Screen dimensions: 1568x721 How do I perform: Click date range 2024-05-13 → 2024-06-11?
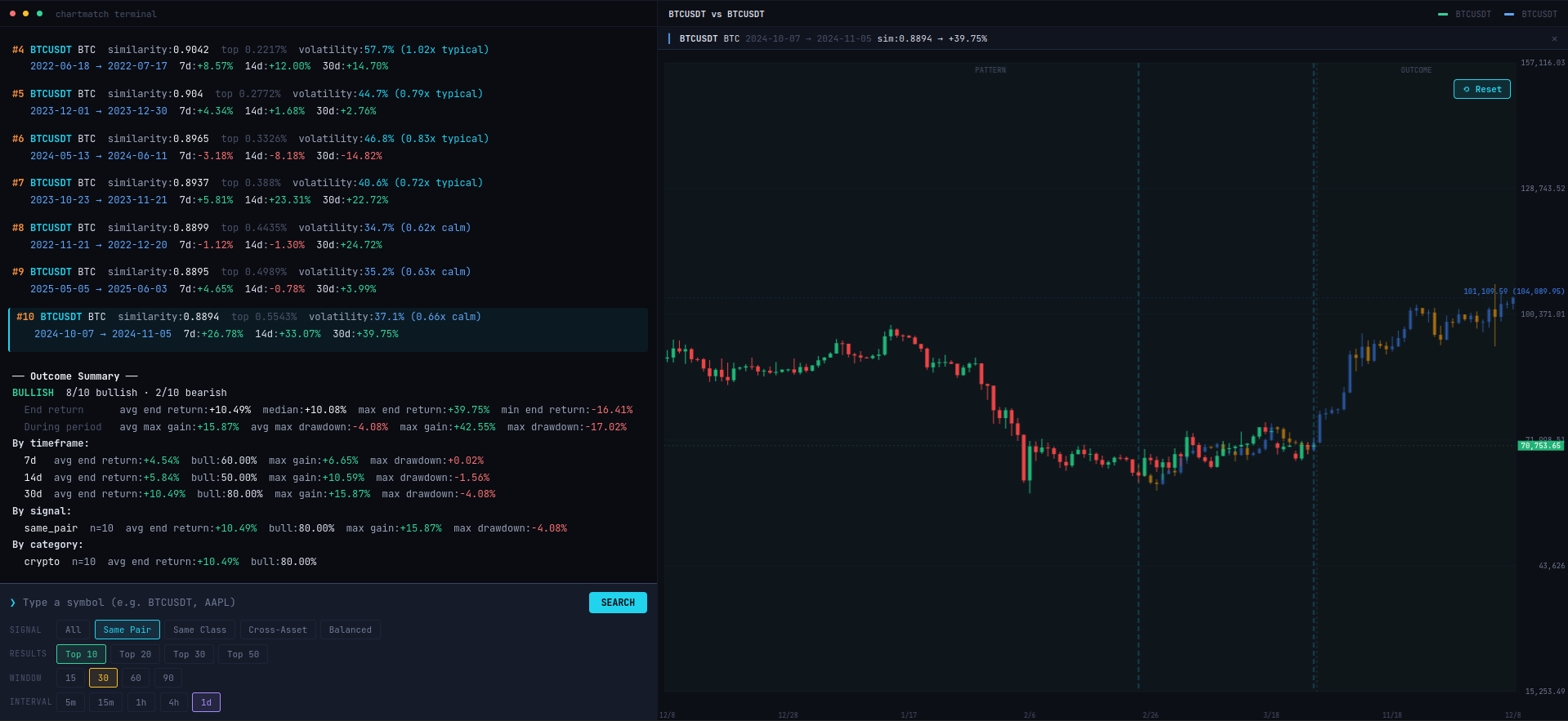coord(99,156)
